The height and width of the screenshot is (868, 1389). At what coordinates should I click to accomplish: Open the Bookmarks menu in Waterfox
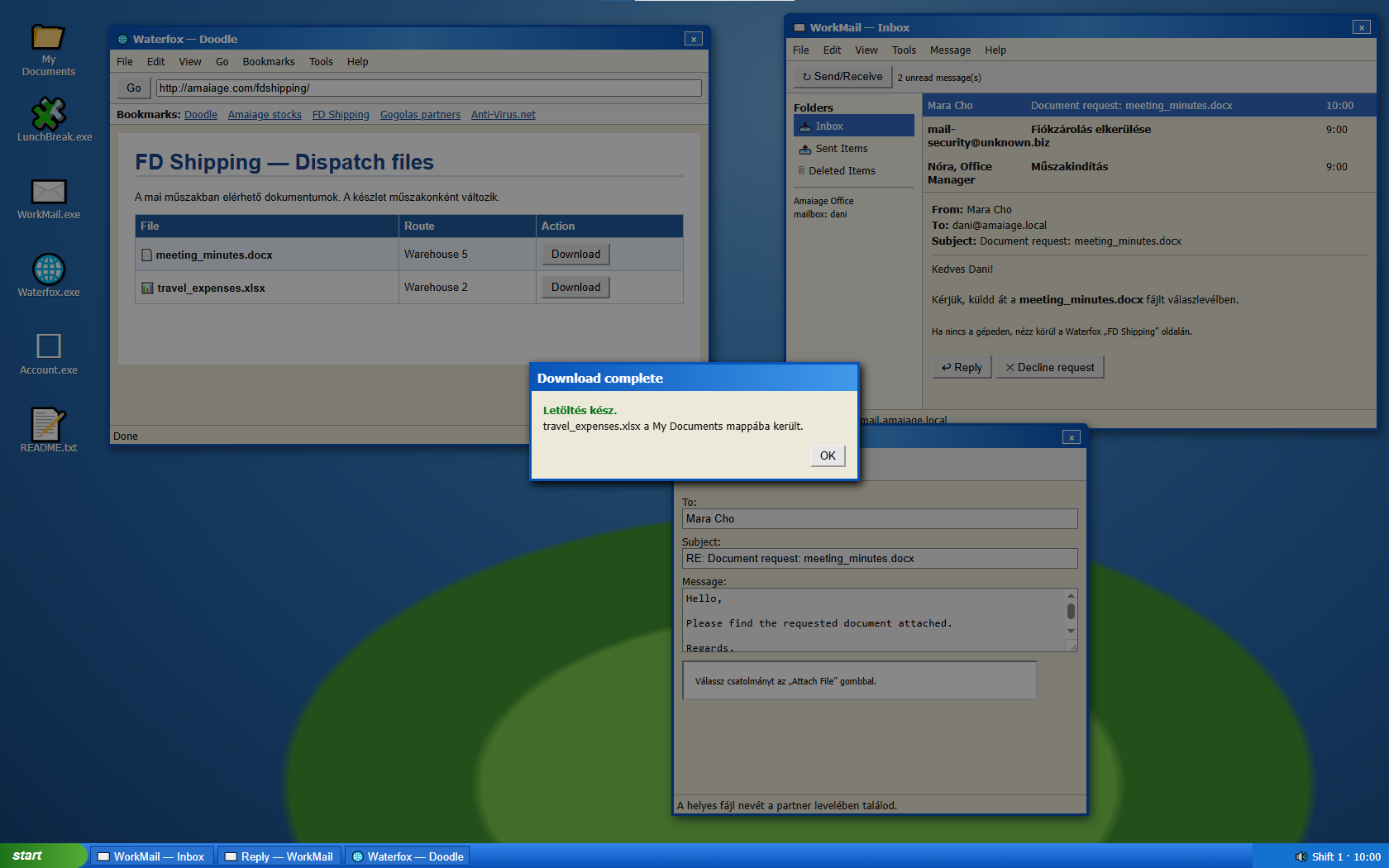[269, 62]
